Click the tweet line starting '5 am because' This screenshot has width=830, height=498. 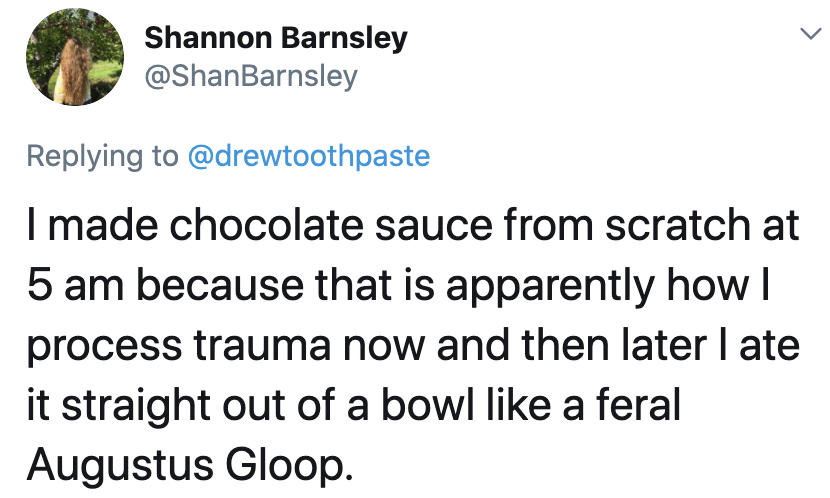click(x=398, y=285)
